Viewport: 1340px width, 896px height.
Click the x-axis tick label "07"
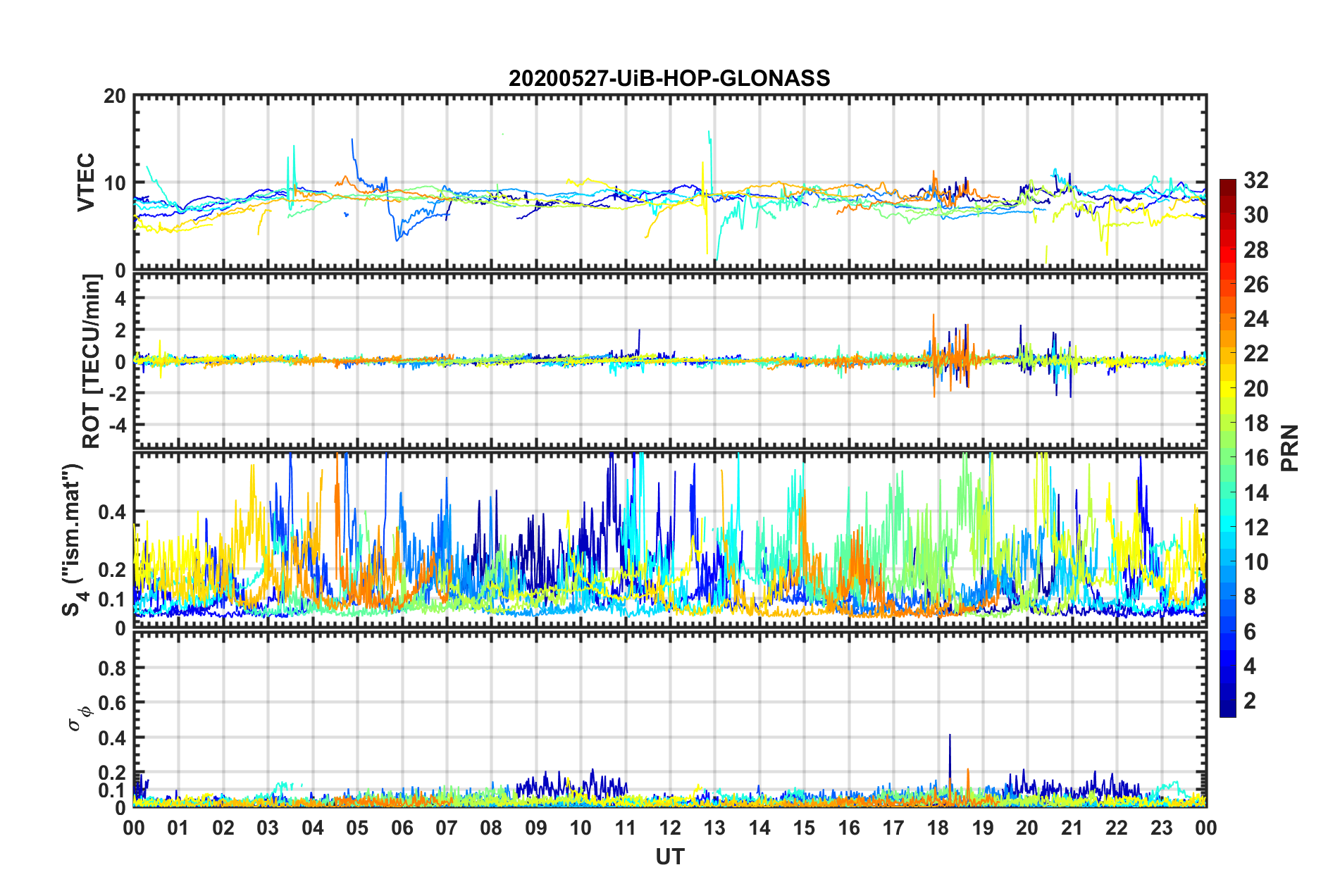[x=447, y=828]
